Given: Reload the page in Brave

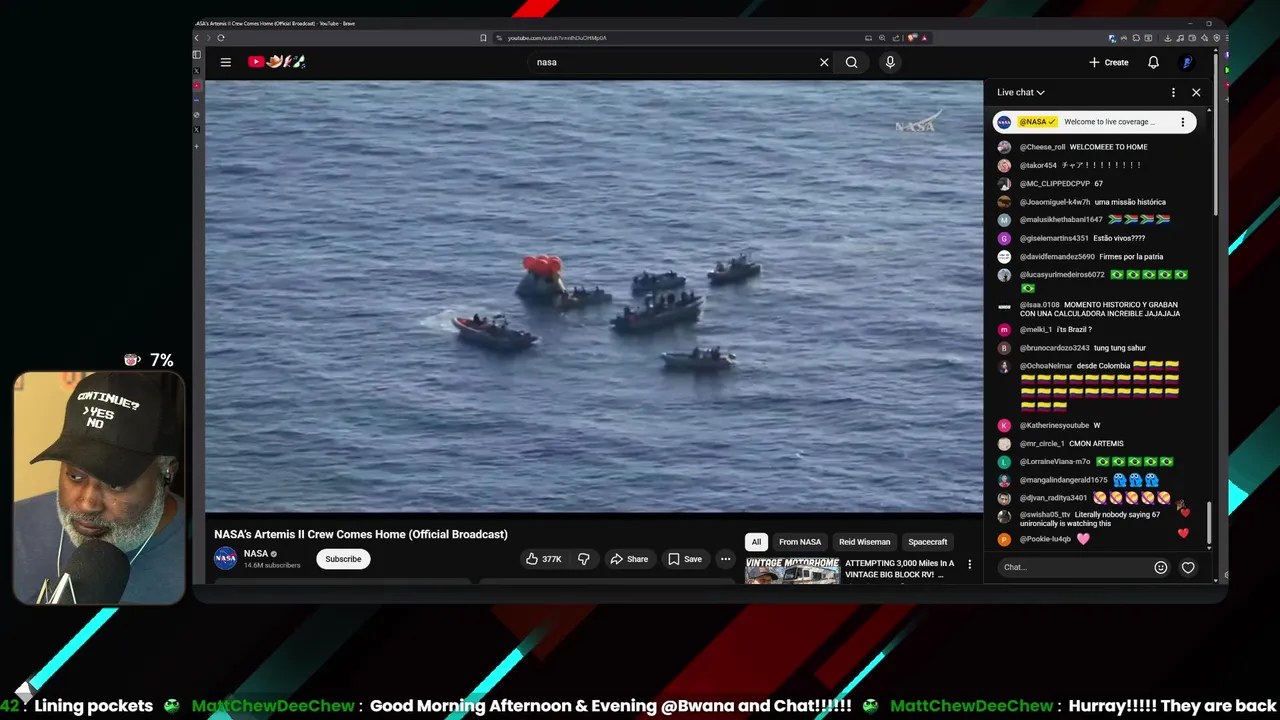Looking at the screenshot, I should [x=221, y=38].
